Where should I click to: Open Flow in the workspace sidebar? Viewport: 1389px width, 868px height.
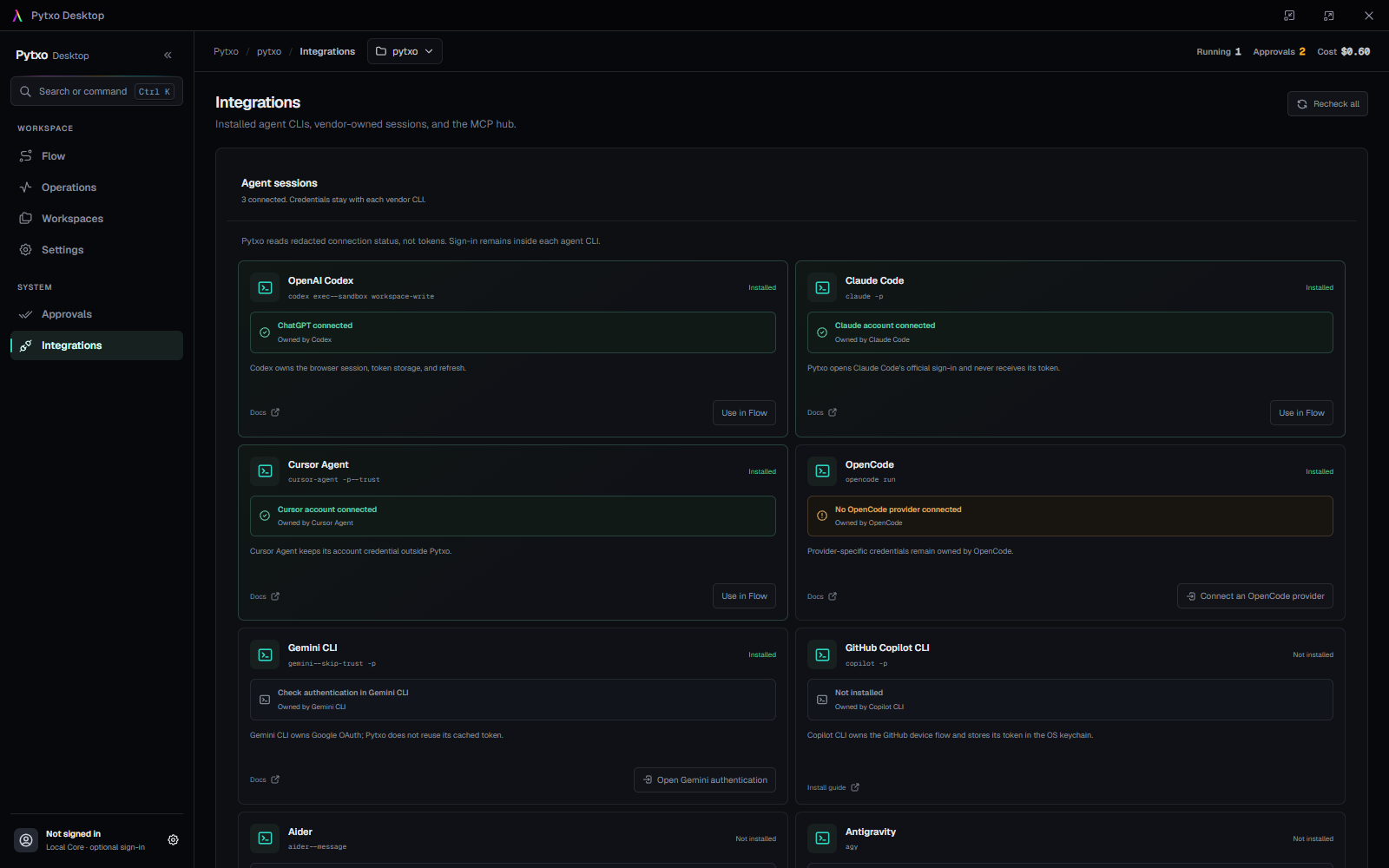point(96,156)
